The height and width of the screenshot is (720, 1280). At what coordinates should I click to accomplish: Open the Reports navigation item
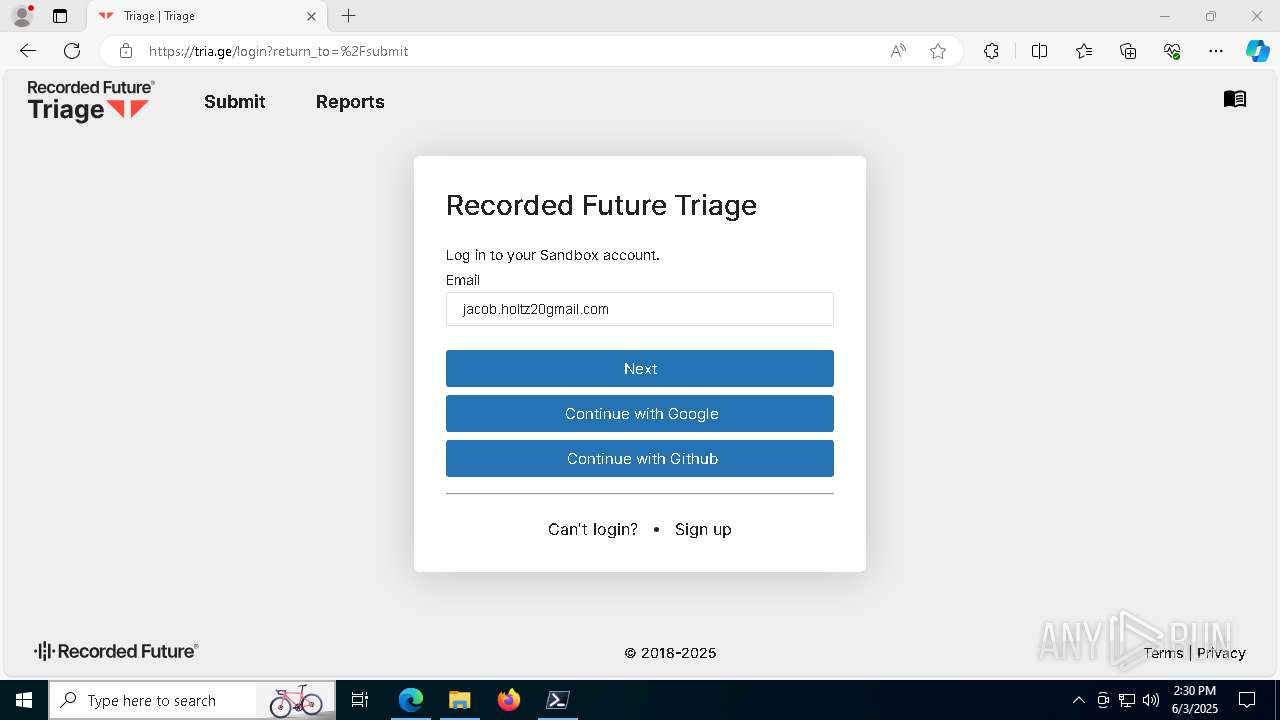[350, 102]
